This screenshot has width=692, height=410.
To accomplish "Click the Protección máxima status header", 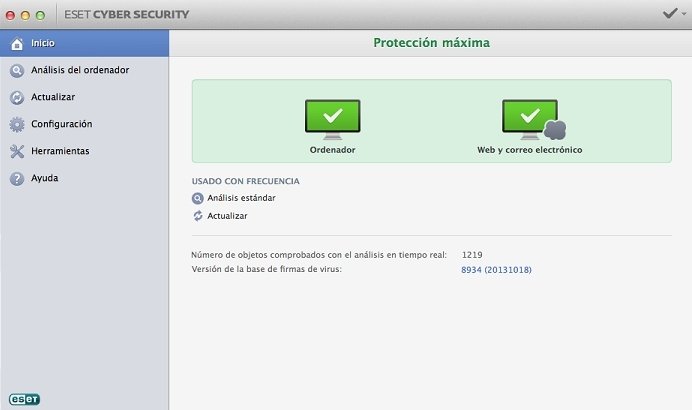I will (x=431, y=43).
